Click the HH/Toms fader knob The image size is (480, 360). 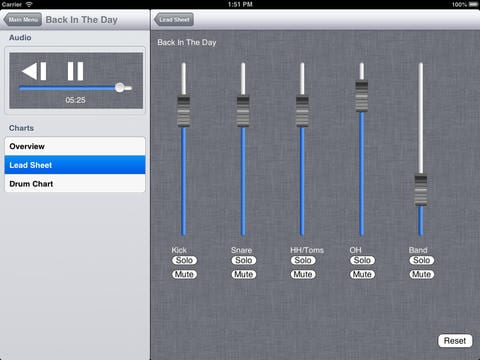(x=302, y=112)
